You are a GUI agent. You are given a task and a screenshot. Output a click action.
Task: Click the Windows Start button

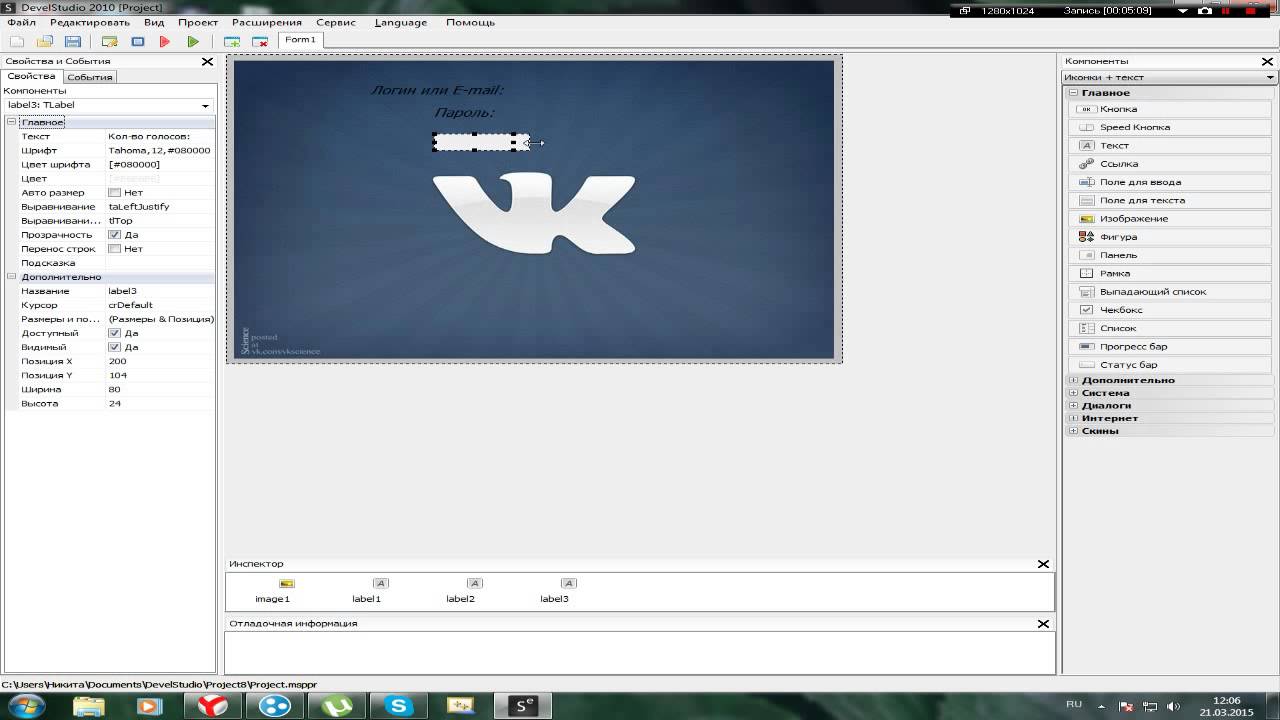point(27,706)
